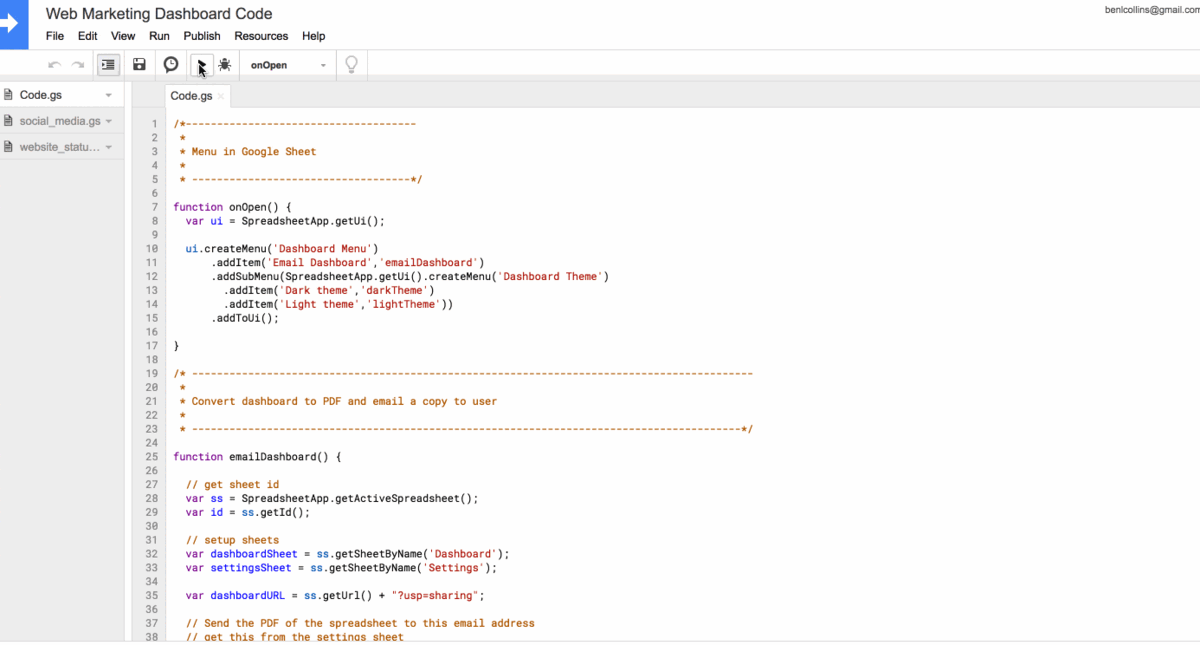1200x645 pixels.
Task: Open the Publish menu
Action: (202, 36)
